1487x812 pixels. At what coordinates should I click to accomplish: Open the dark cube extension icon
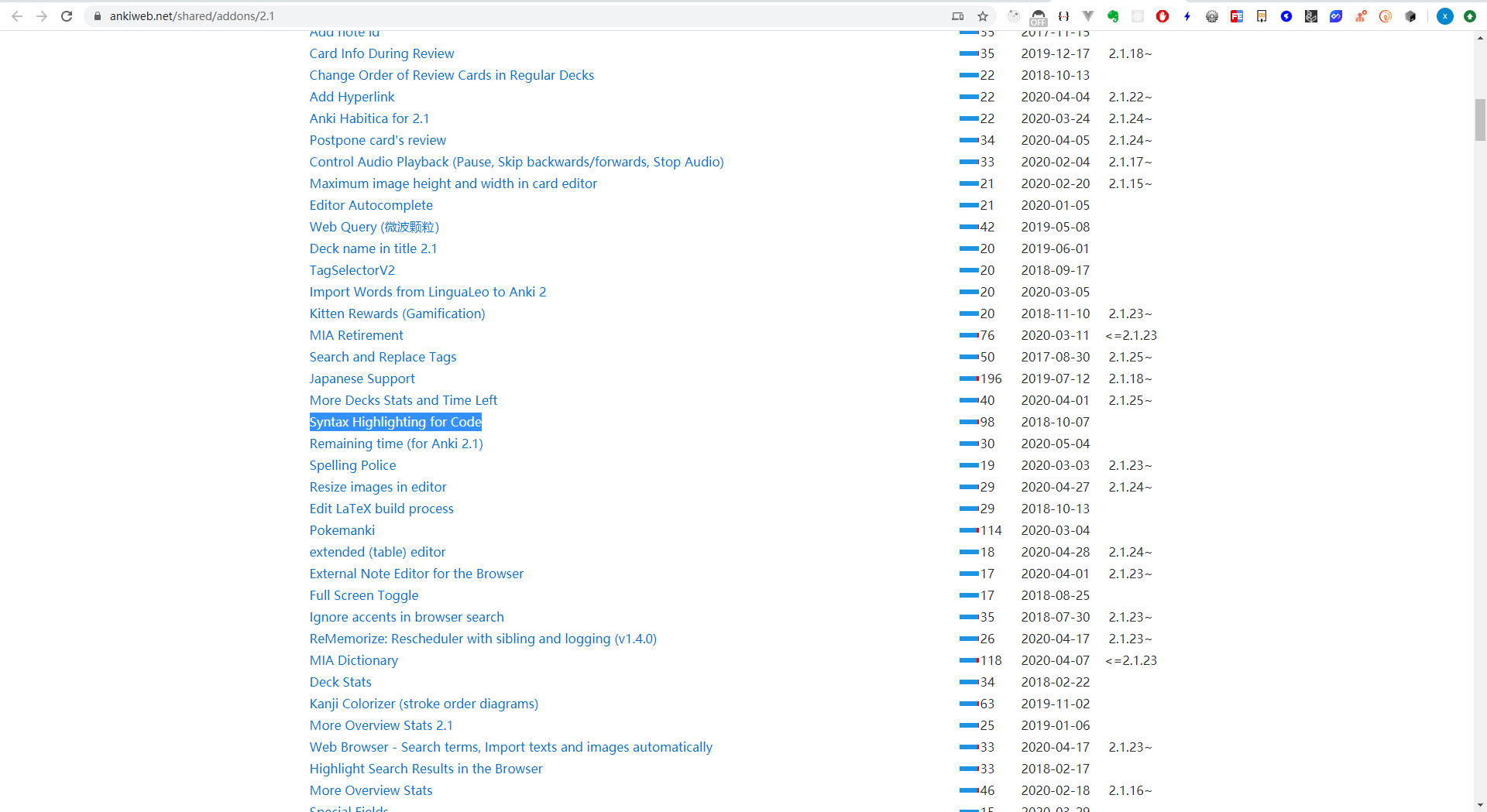point(1410,16)
